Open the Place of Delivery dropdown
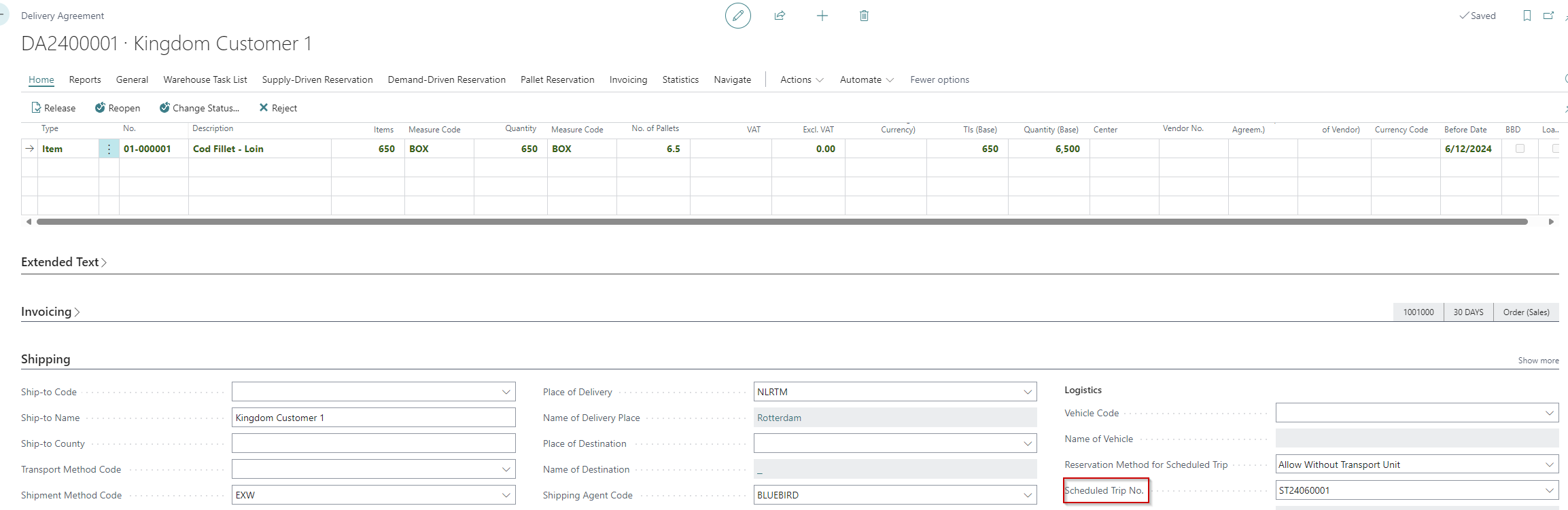This screenshot has height=510, width=1568. (1027, 392)
